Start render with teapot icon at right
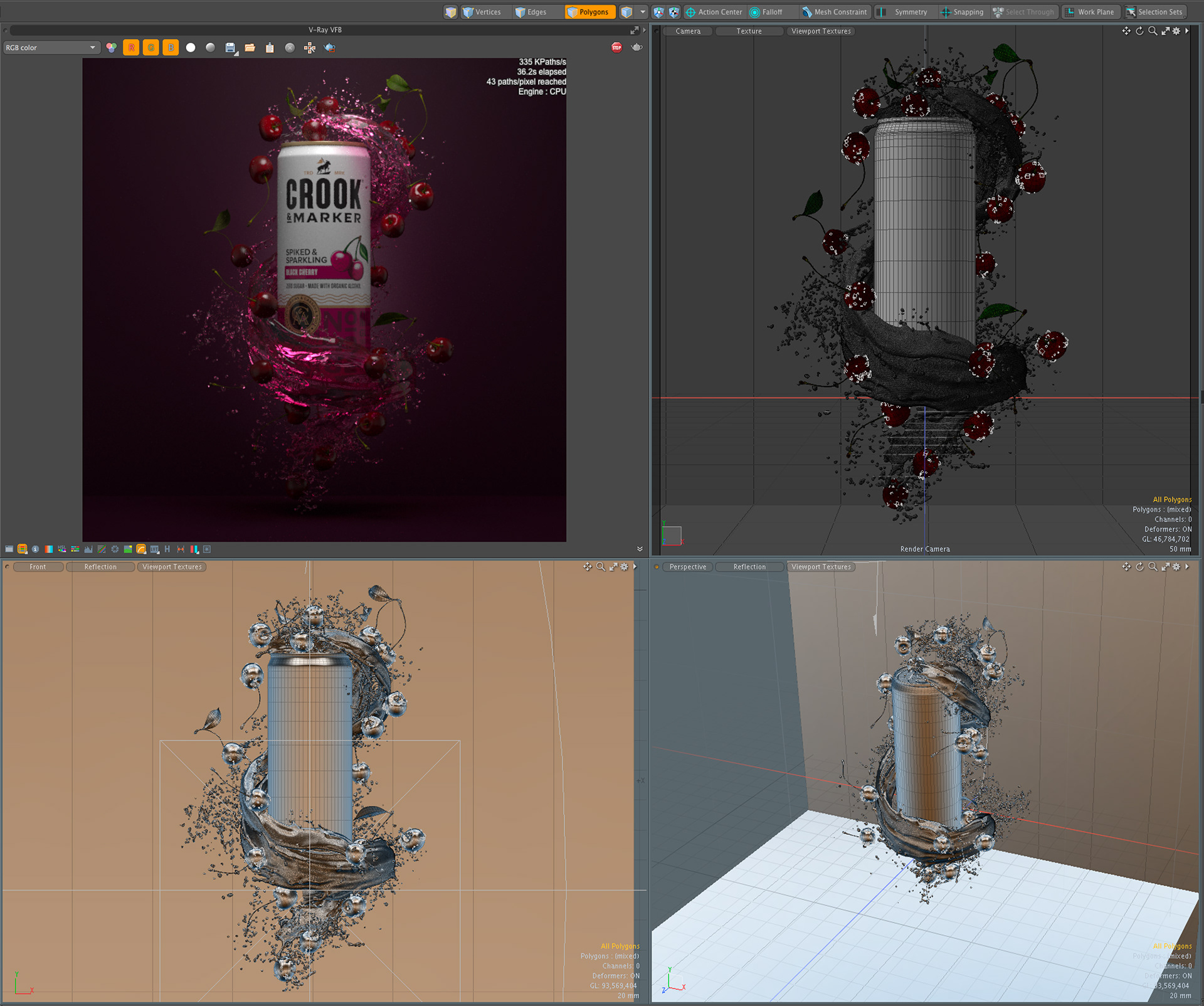Screen dimensions: 1204x1006 (636, 48)
